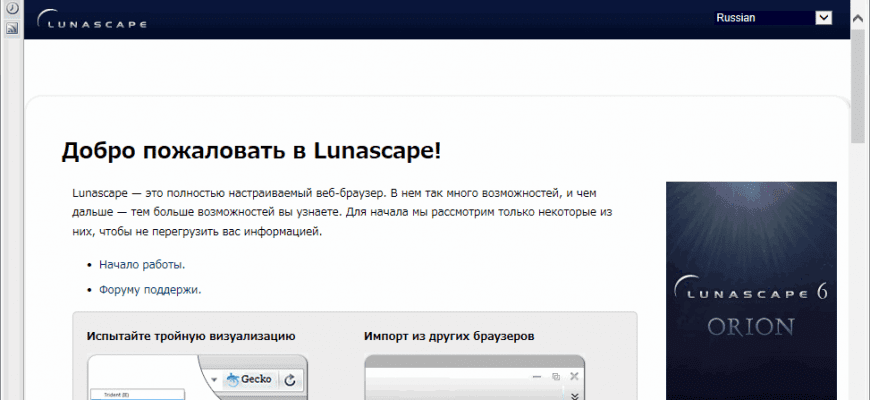This screenshot has width=870, height=400.
Task: Click the close X in the import thumbnail
Action: (x=574, y=377)
